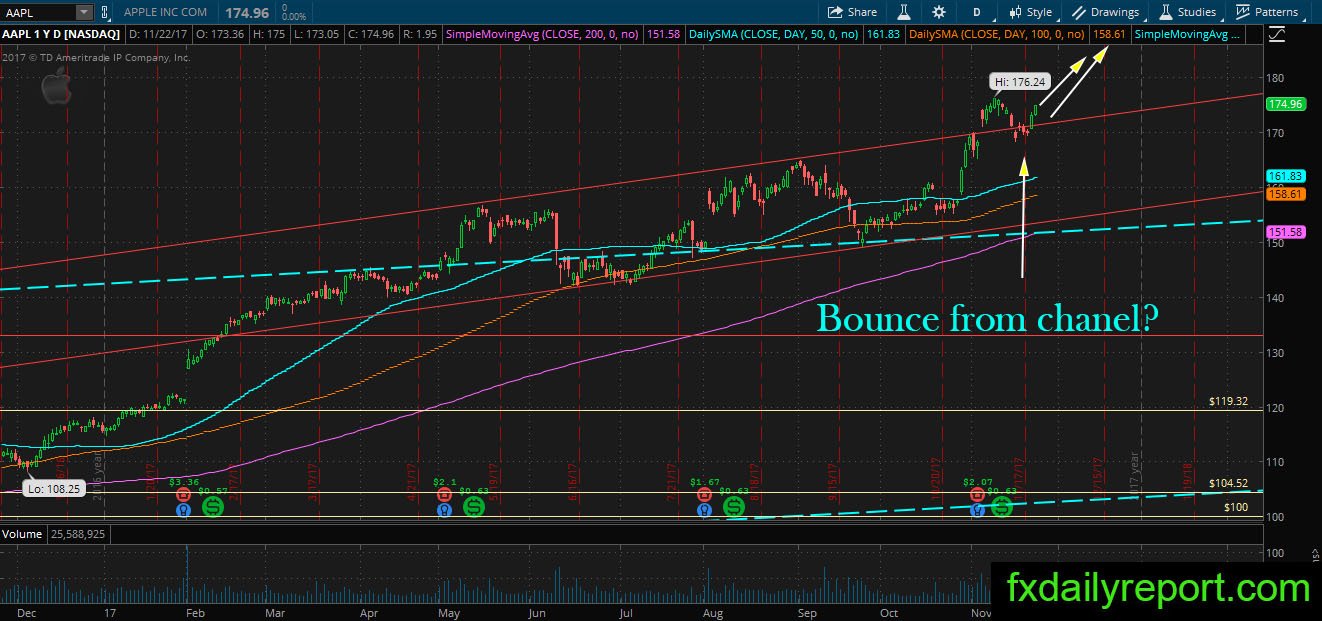Click the Volume study label
This screenshot has width=1322, height=621.
[x=22, y=534]
